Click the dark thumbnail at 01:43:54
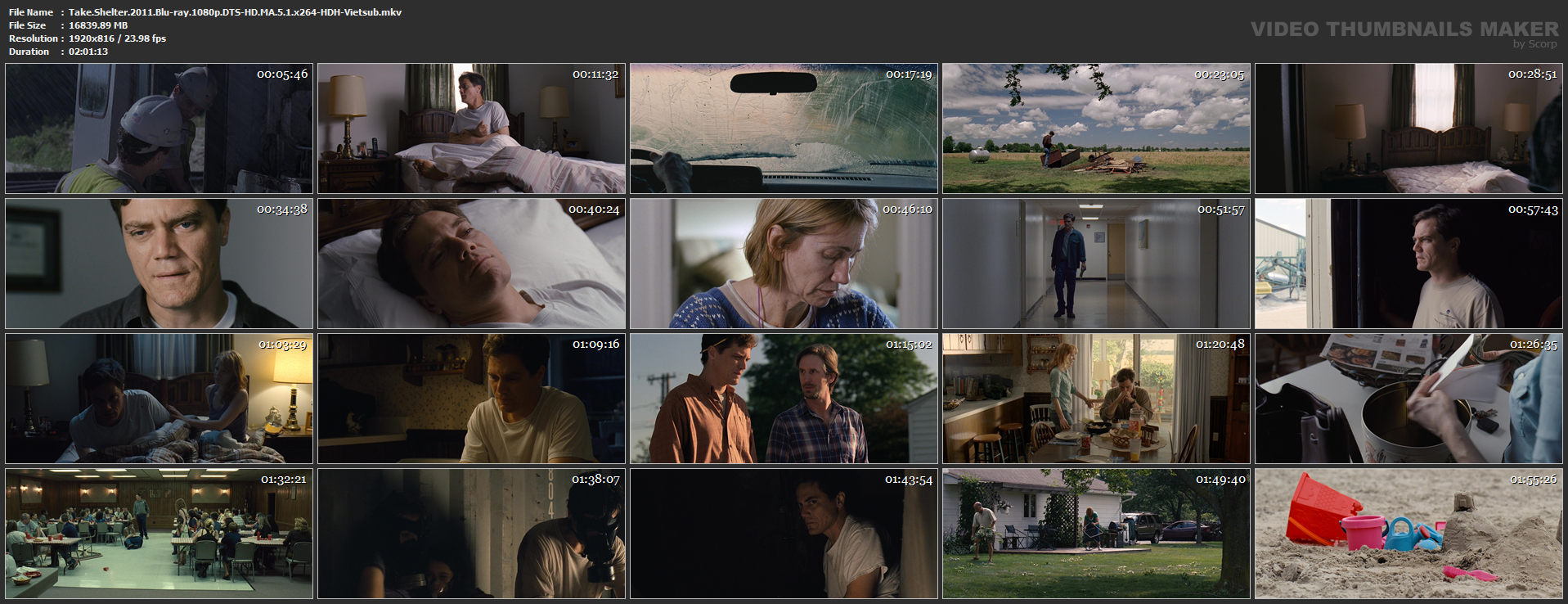The width and height of the screenshot is (1568, 604). pyautogui.click(x=784, y=534)
